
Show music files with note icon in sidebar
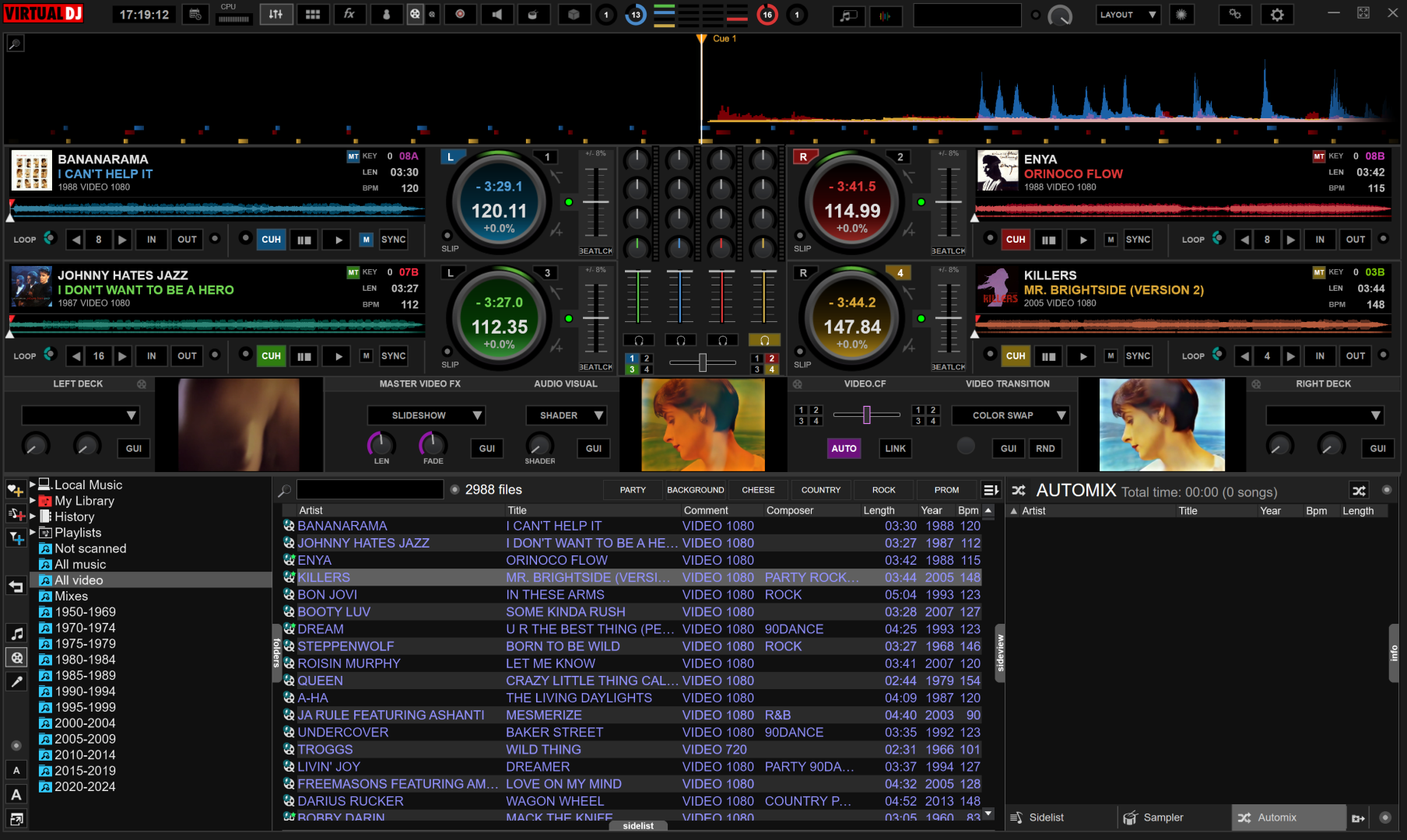[x=16, y=634]
